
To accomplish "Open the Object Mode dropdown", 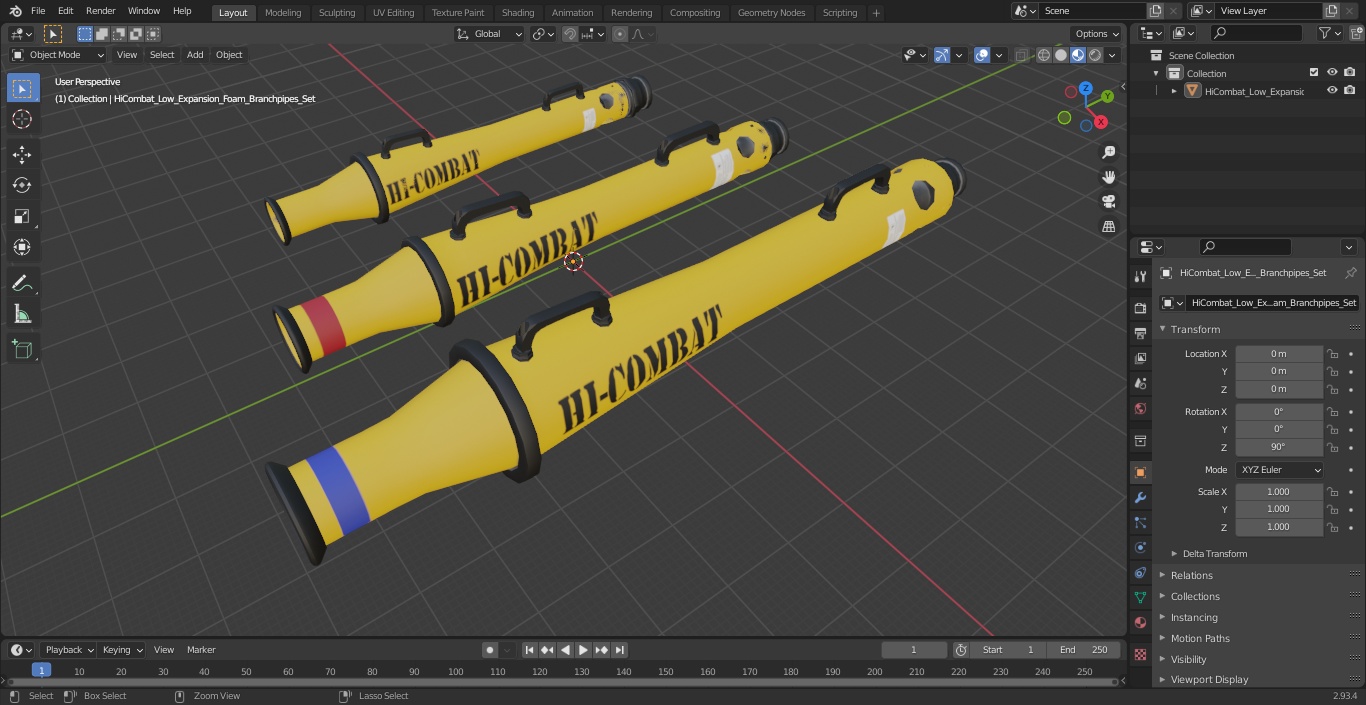I will [x=57, y=55].
